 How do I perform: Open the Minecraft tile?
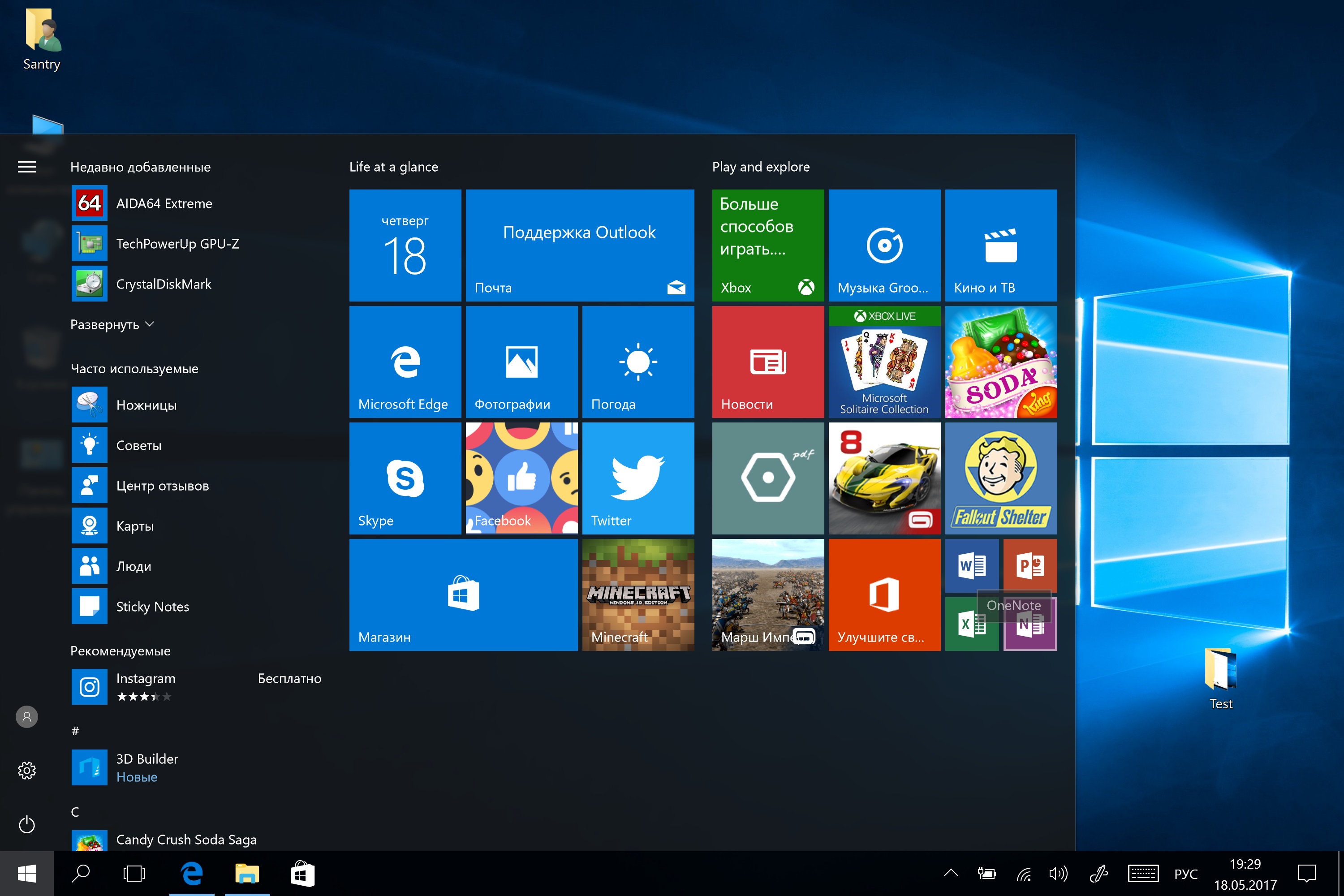click(638, 595)
